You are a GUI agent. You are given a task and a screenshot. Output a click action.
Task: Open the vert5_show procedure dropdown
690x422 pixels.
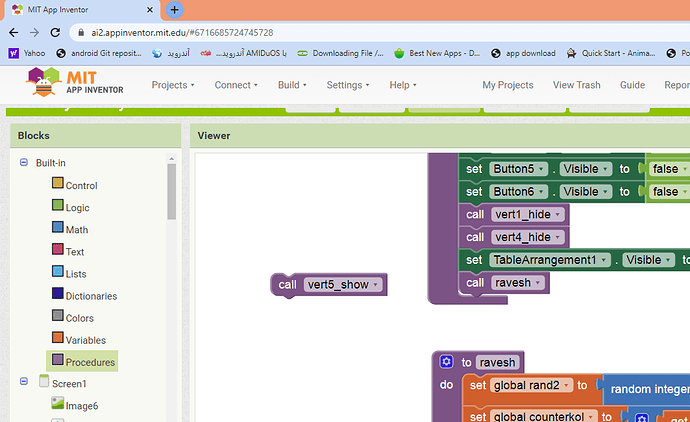click(x=376, y=285)
